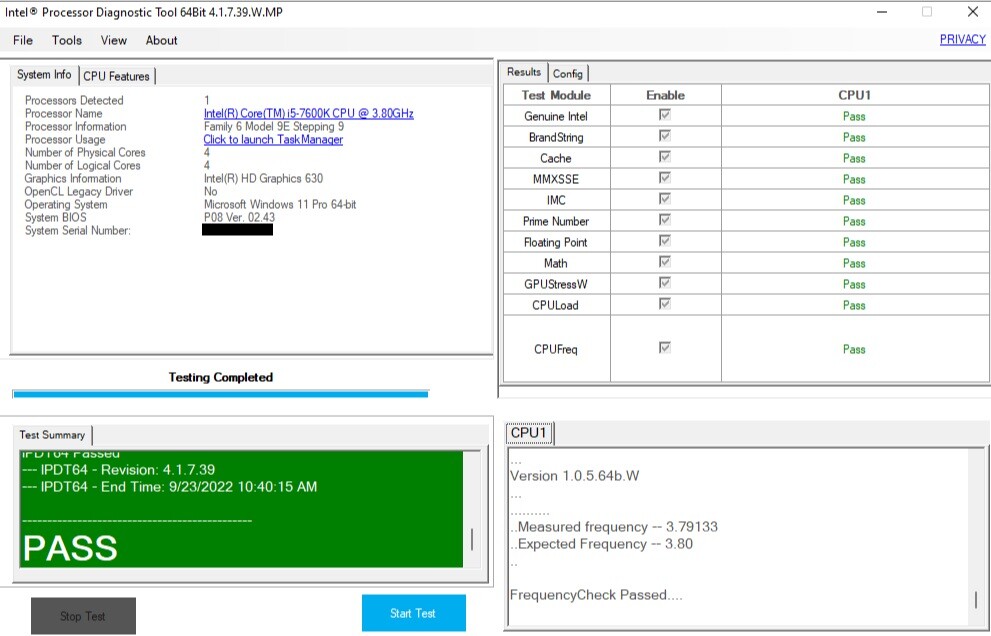
Task: Click the CPUFreq Pass result
Action: (854, 349)
